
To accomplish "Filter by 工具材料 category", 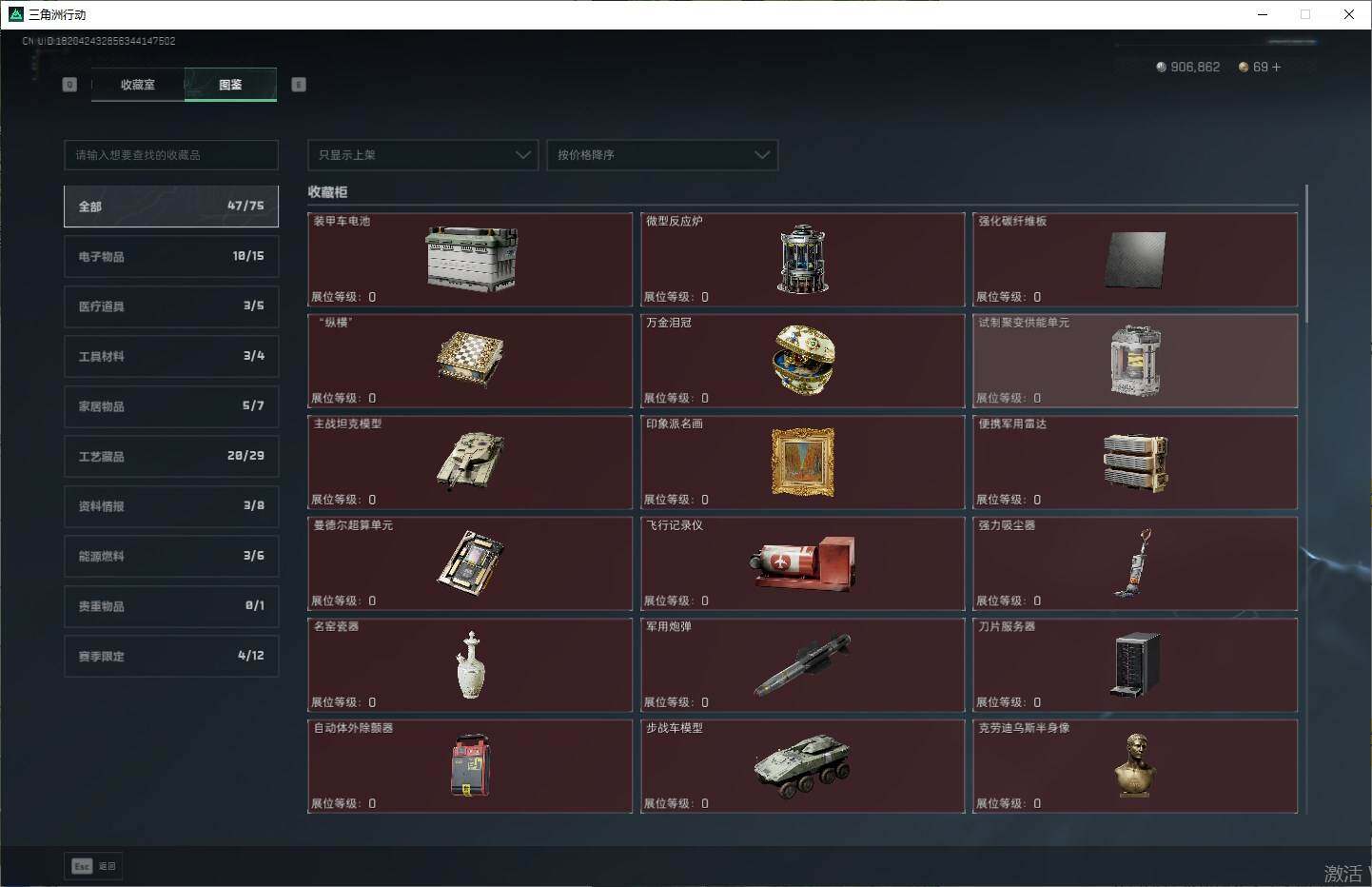I will (x=171, y=357).
